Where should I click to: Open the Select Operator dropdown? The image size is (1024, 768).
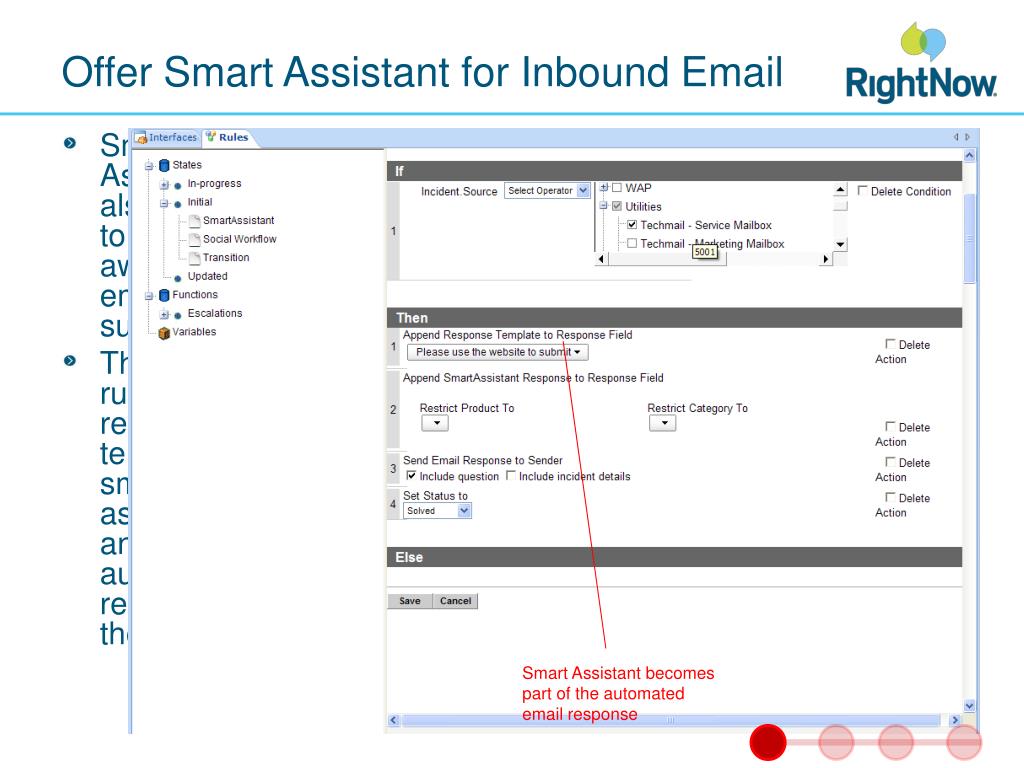(x=547, y=191)
